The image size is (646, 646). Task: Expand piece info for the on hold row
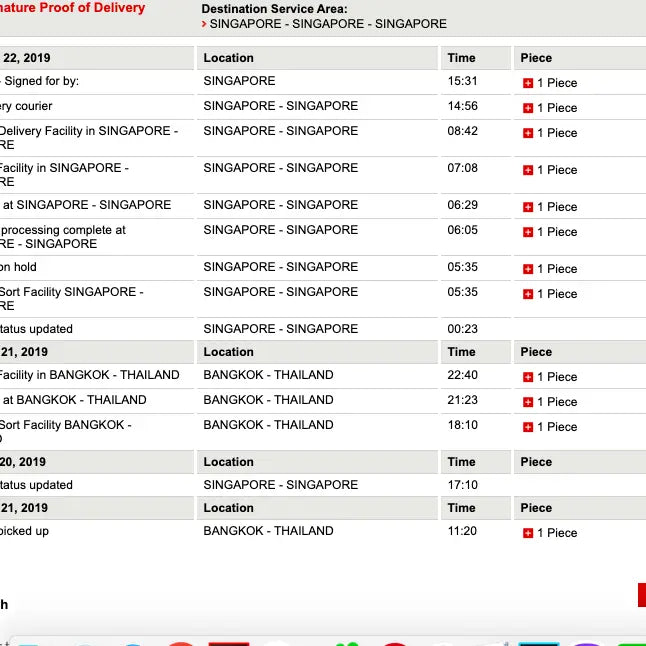(x=528, y=269)
